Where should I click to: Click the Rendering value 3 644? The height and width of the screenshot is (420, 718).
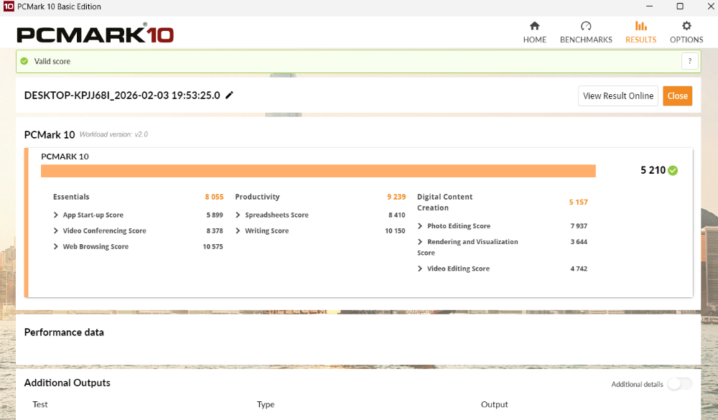(x=579, y=242)
